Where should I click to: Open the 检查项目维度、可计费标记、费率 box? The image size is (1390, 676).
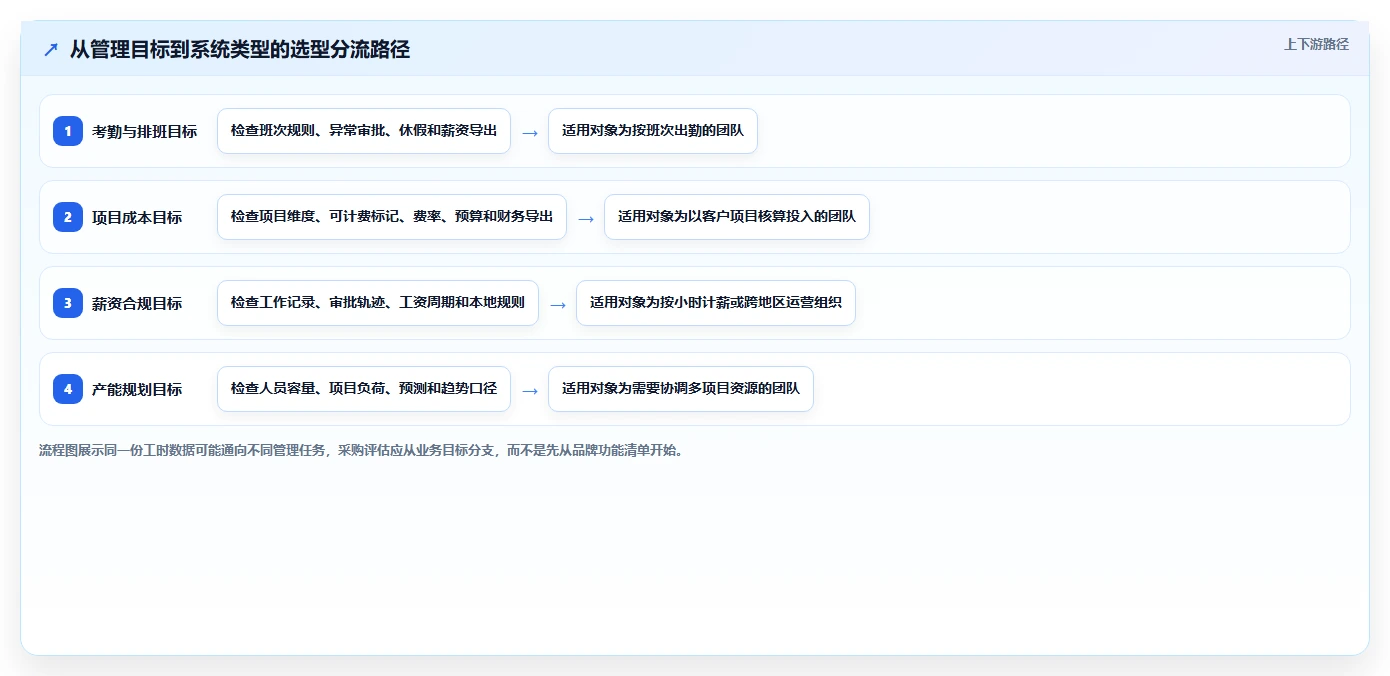click(392, 217)
